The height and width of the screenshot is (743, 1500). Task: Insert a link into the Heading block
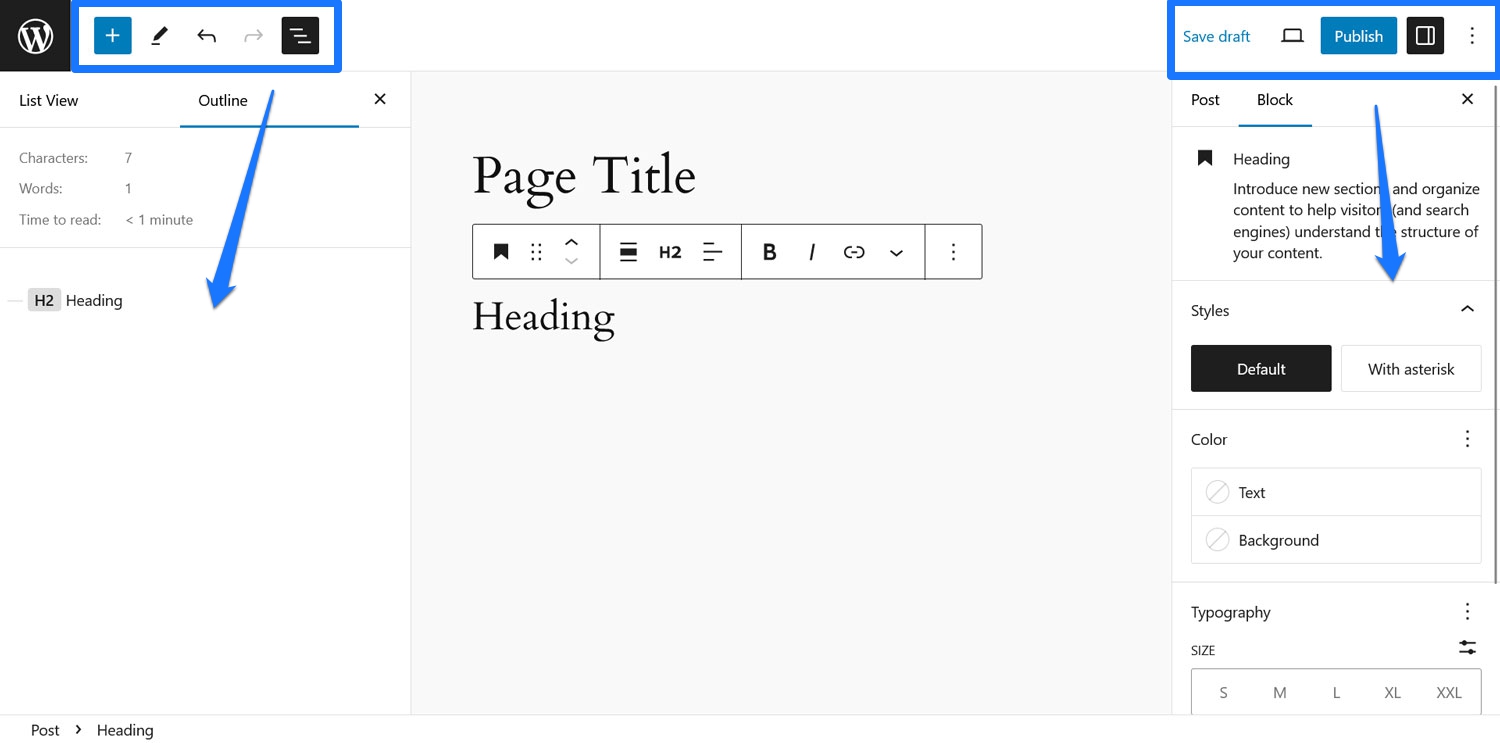854,251
